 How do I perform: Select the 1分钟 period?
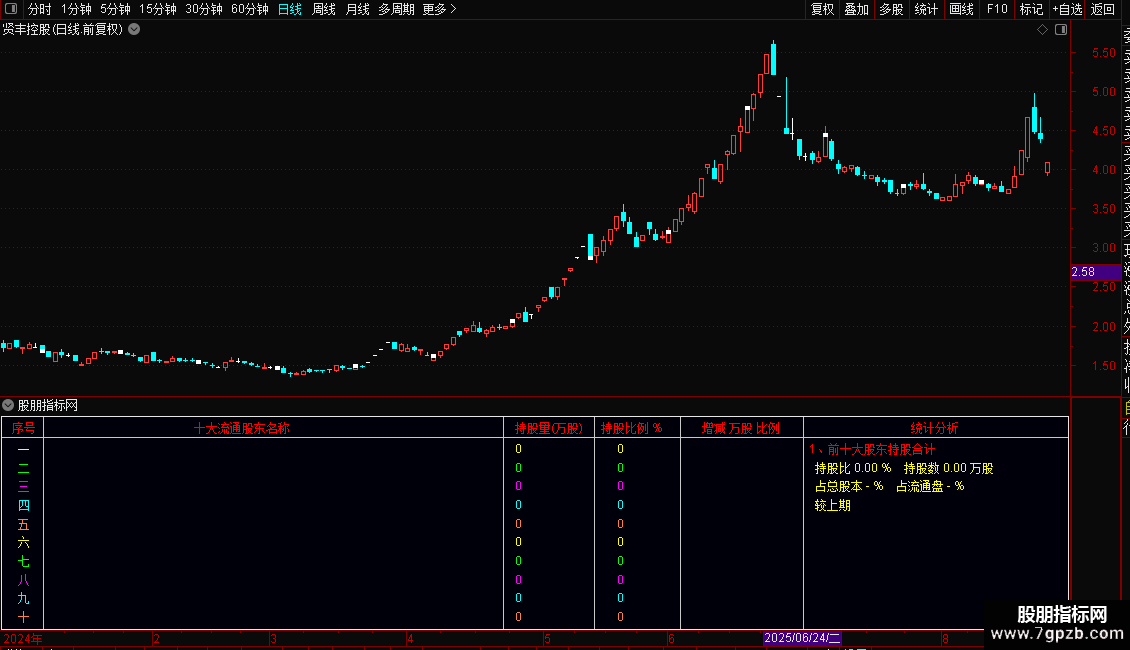76,9
